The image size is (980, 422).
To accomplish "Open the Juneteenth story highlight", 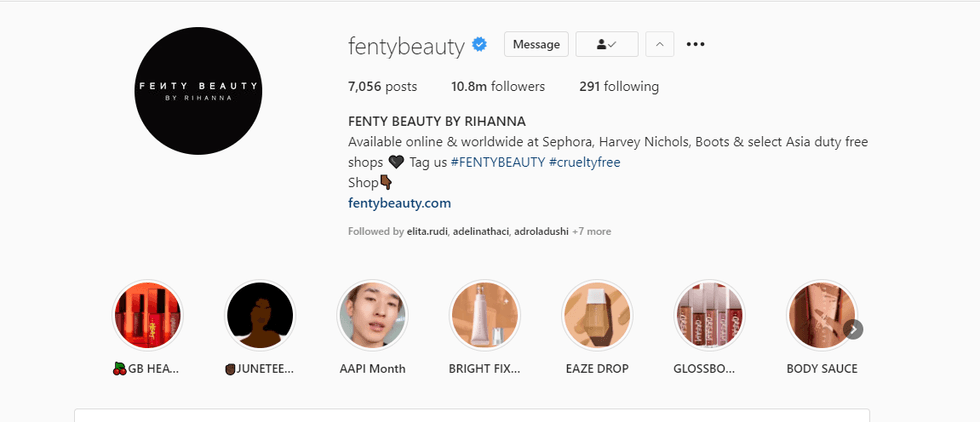I will pyautogui.click(x=260, y=315).
